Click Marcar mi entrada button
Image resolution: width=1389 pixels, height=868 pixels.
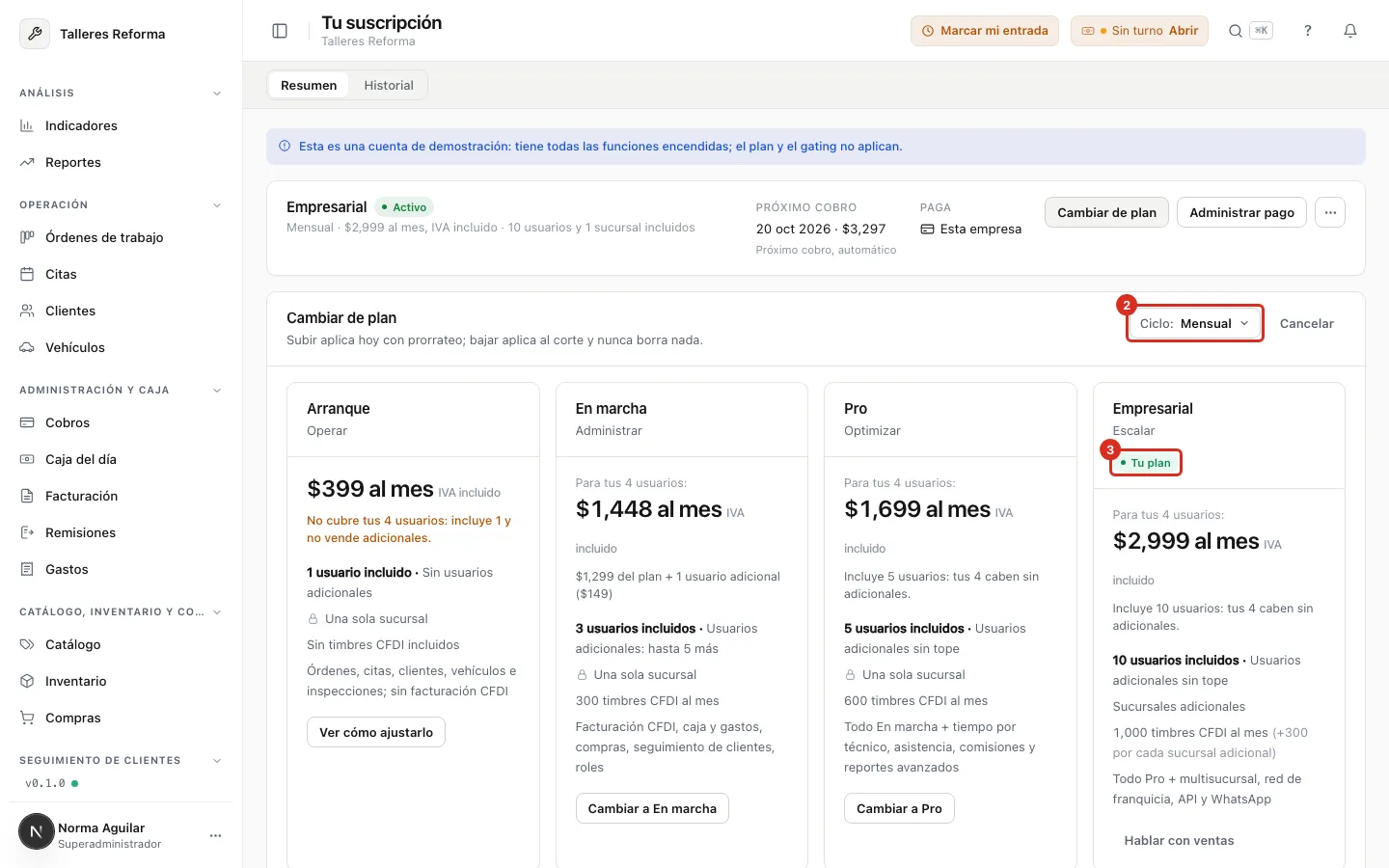(x=985, y=31)
